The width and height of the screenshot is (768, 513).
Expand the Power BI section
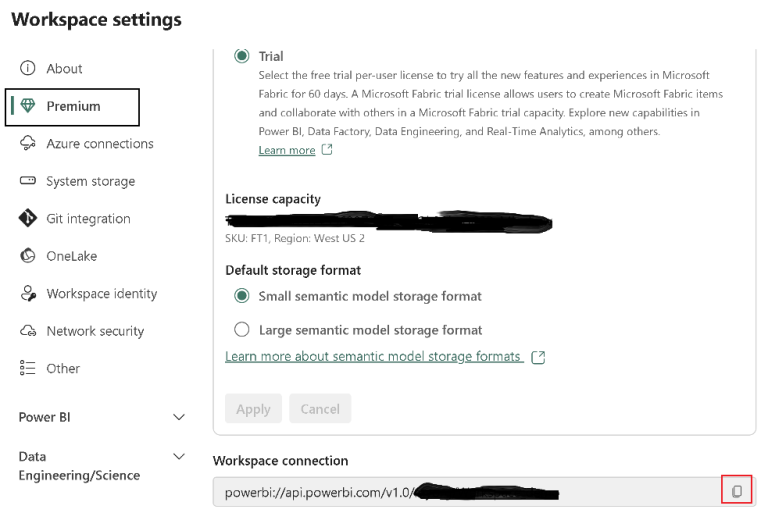click(179, 417)
